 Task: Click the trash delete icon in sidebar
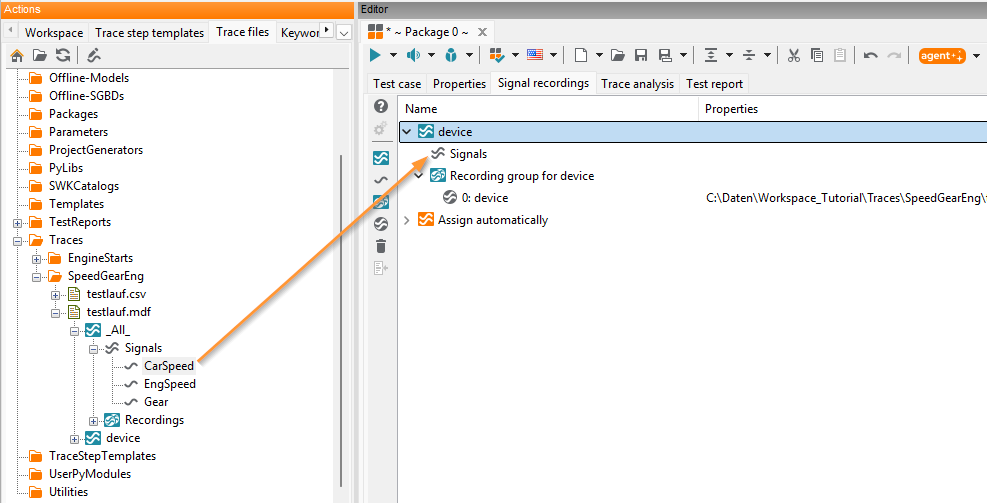point(381,246)
